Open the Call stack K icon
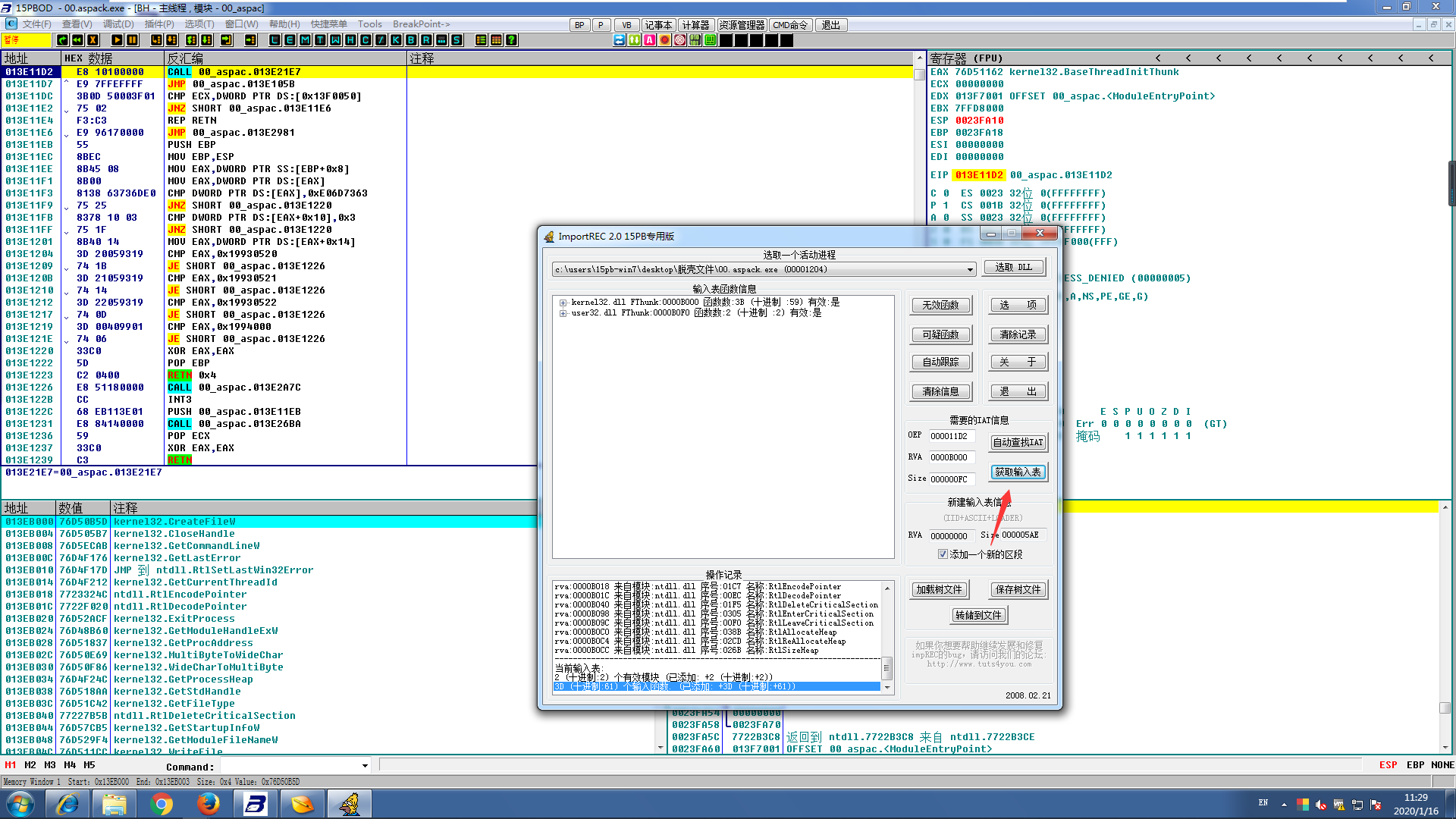This screenshot has height=819, width=1456. 396,40
